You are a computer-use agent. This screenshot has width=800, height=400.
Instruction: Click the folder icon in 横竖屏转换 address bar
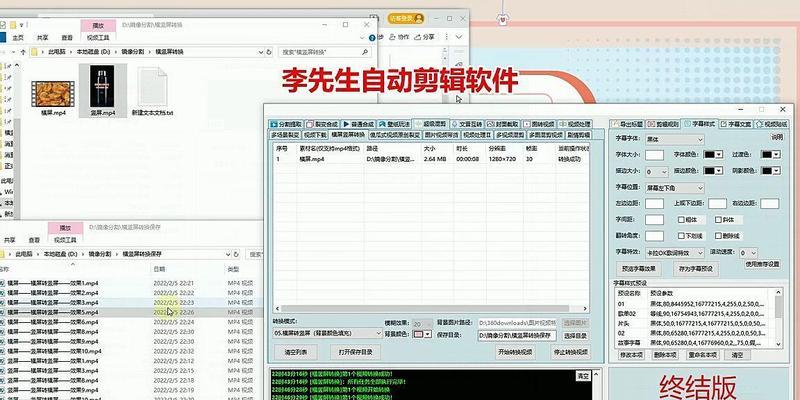click(x=34, y=52)
